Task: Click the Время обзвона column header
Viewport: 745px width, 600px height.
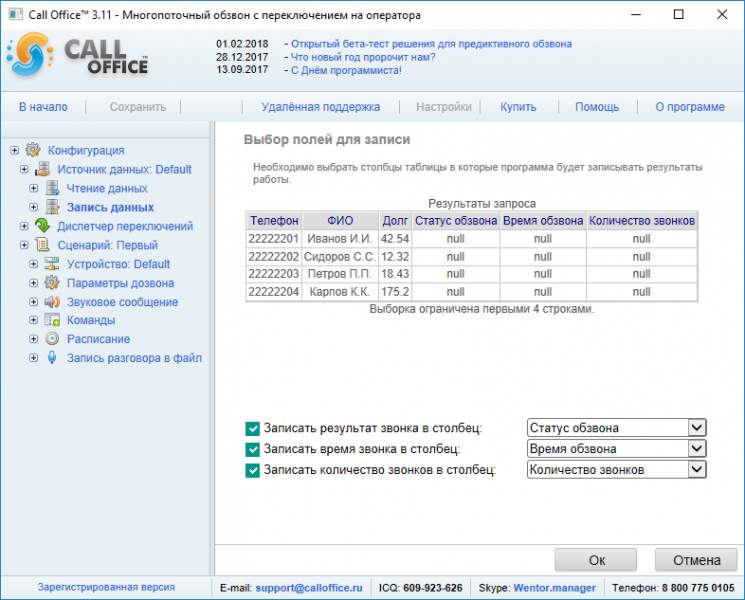Action: (543, 221)
